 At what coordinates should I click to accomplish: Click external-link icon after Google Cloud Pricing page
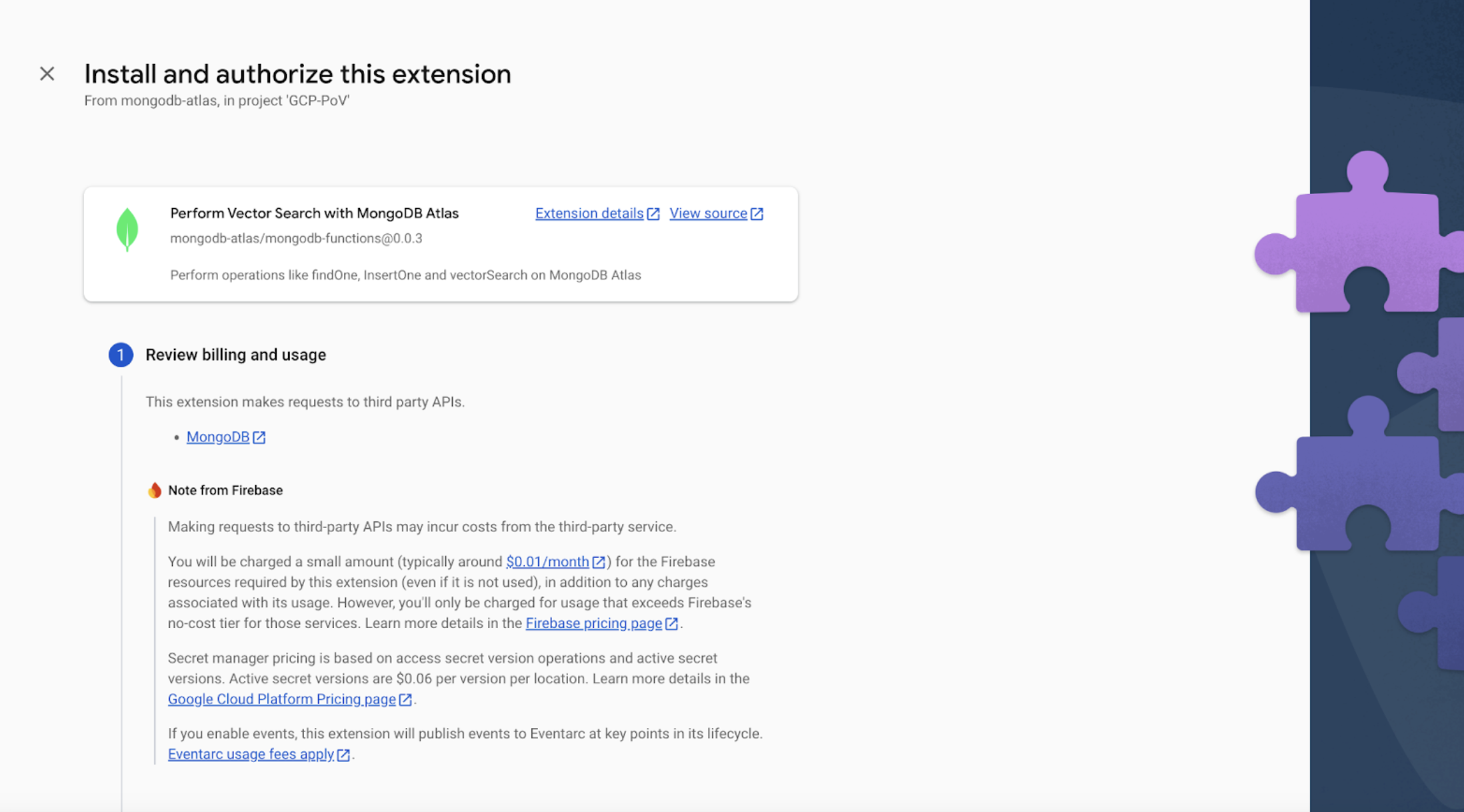(405, 699)
